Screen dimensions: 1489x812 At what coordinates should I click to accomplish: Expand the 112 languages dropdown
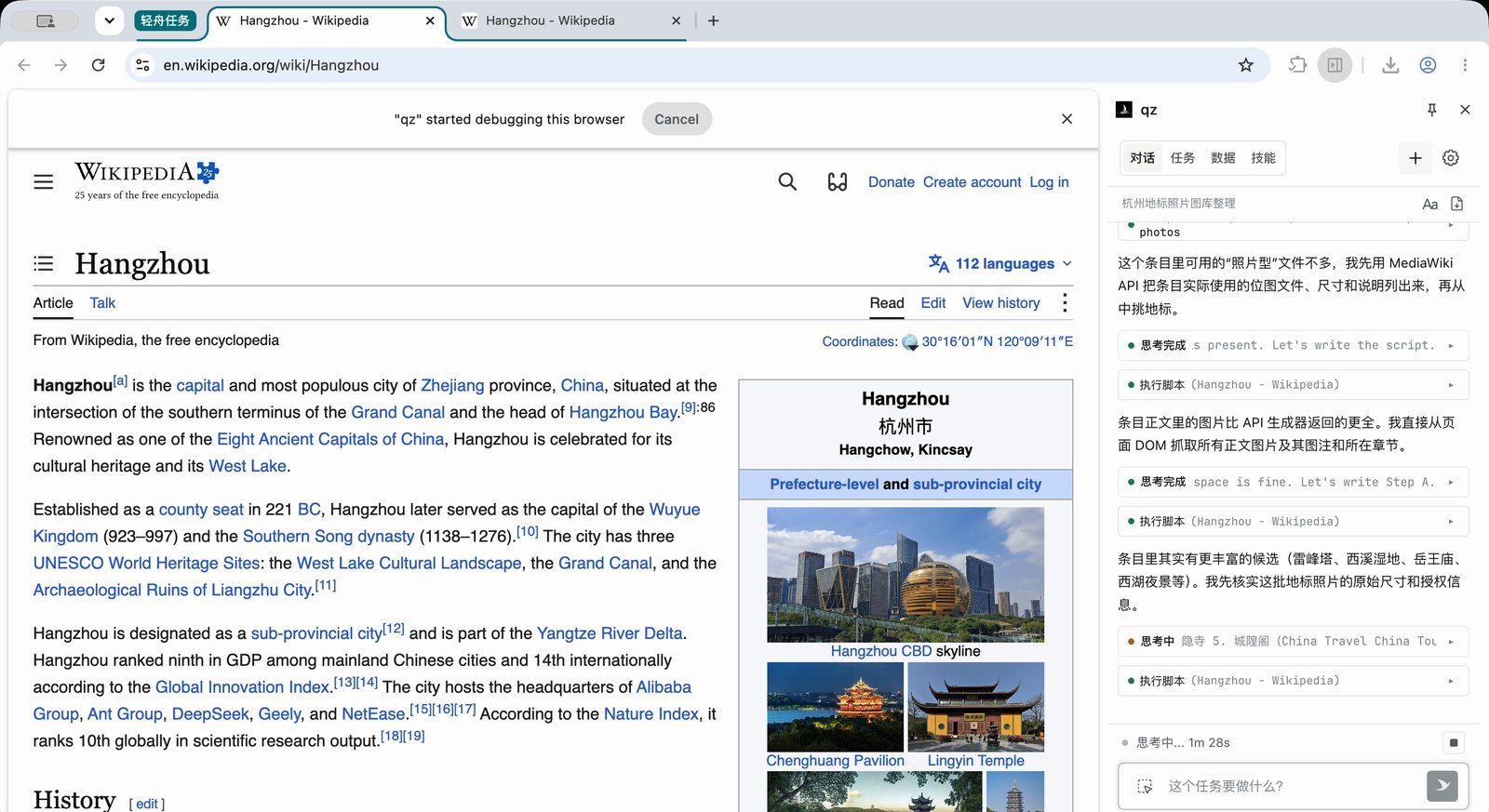pos(1000,264)
